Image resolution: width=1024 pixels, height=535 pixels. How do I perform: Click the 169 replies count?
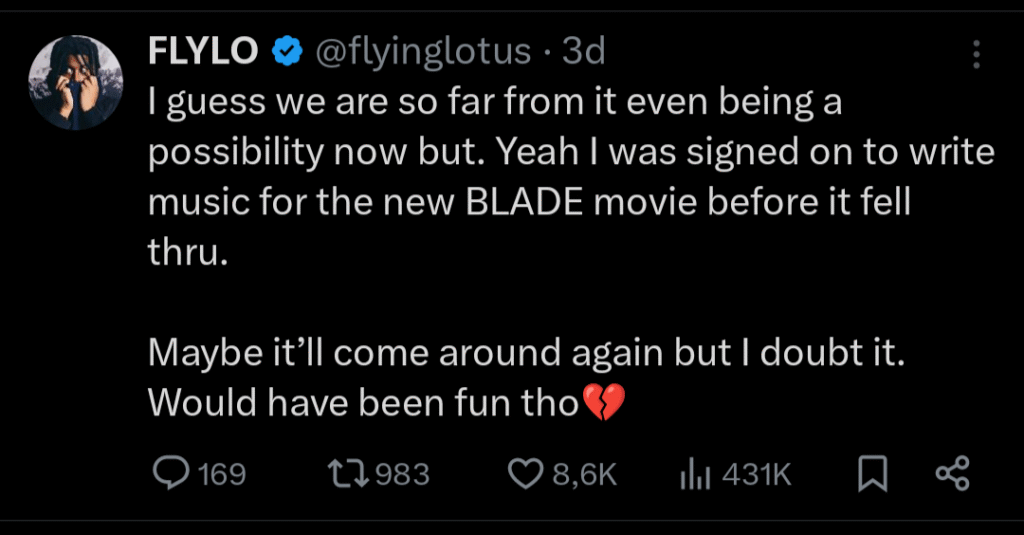[x=222, y=474]
